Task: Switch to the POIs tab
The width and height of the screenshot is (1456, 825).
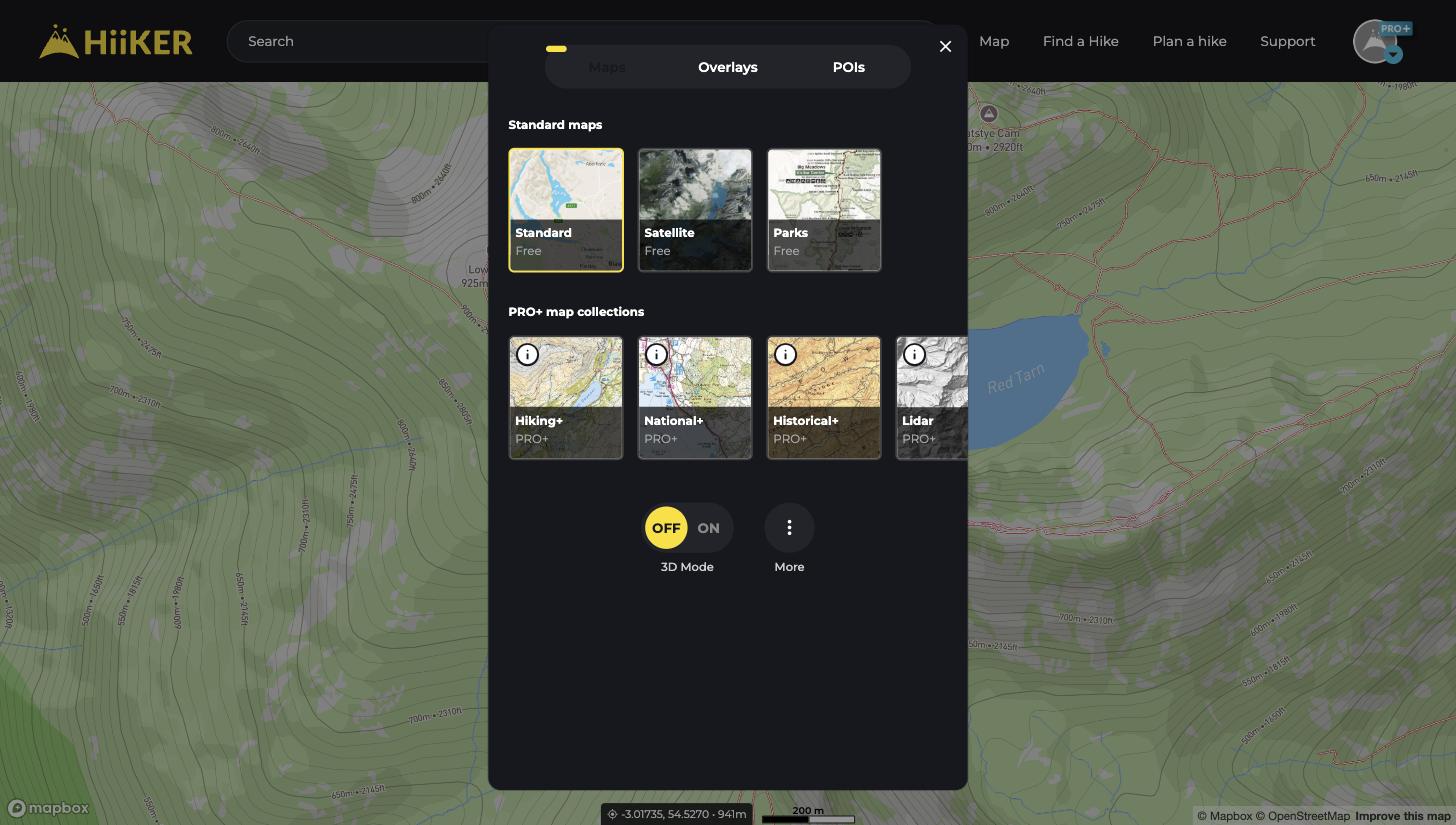Action: [x=849, y=67]
